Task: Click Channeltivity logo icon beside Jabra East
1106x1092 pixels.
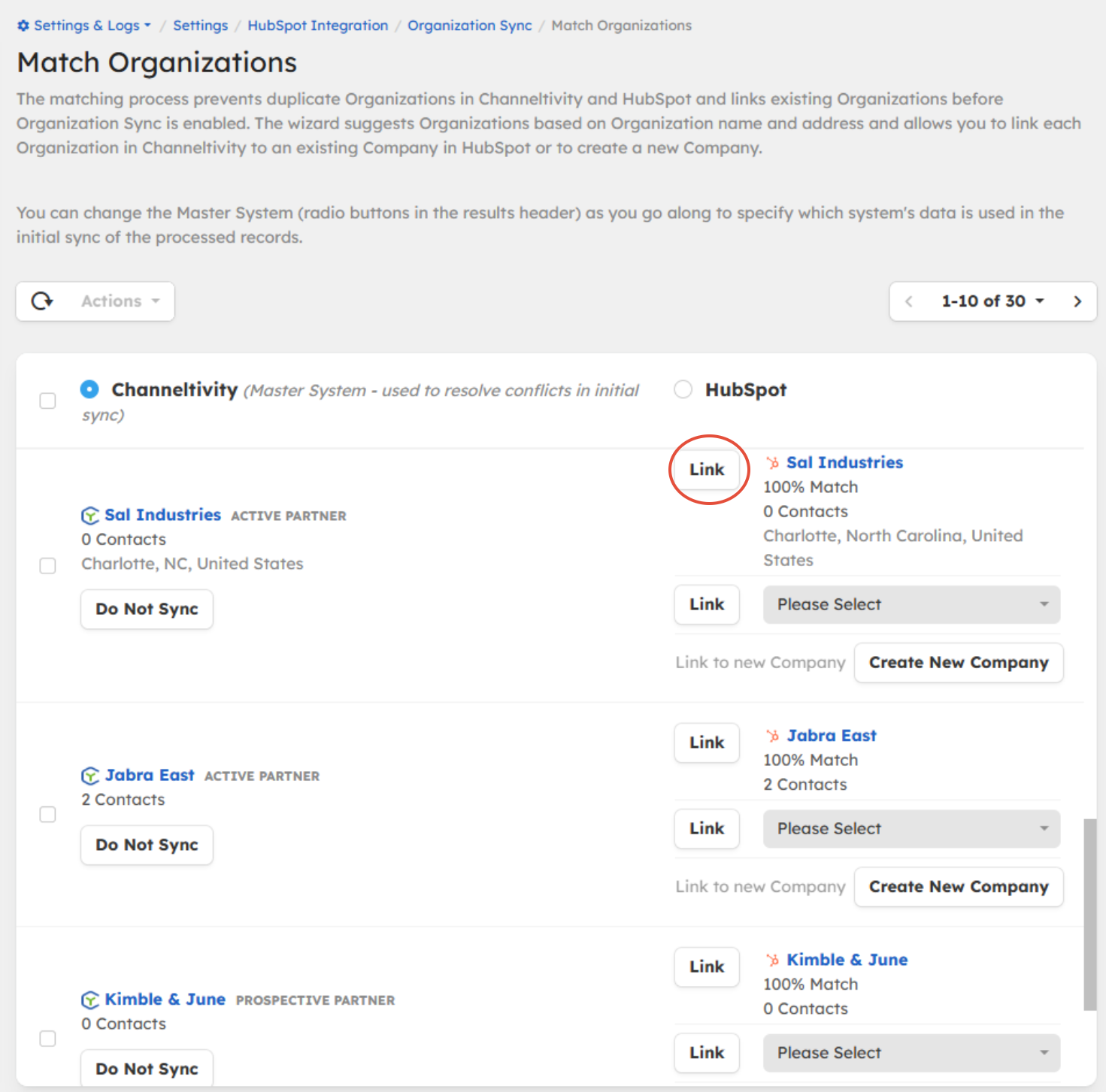Action: tap(90, 776)
